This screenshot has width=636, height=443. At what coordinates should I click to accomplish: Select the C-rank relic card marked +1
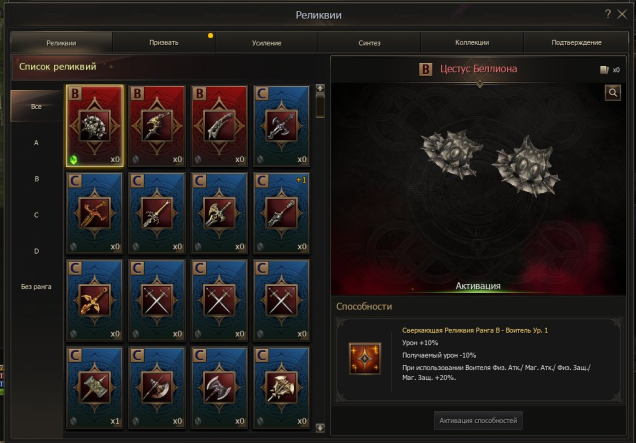281,213
